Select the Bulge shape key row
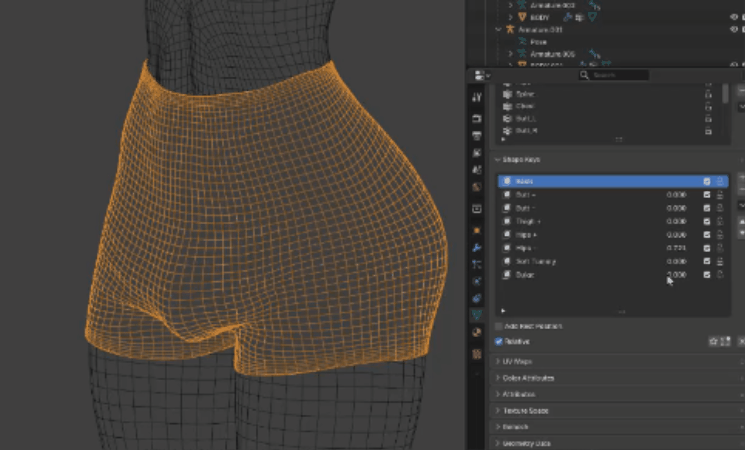The image size is (745, 450). (613, 275)
